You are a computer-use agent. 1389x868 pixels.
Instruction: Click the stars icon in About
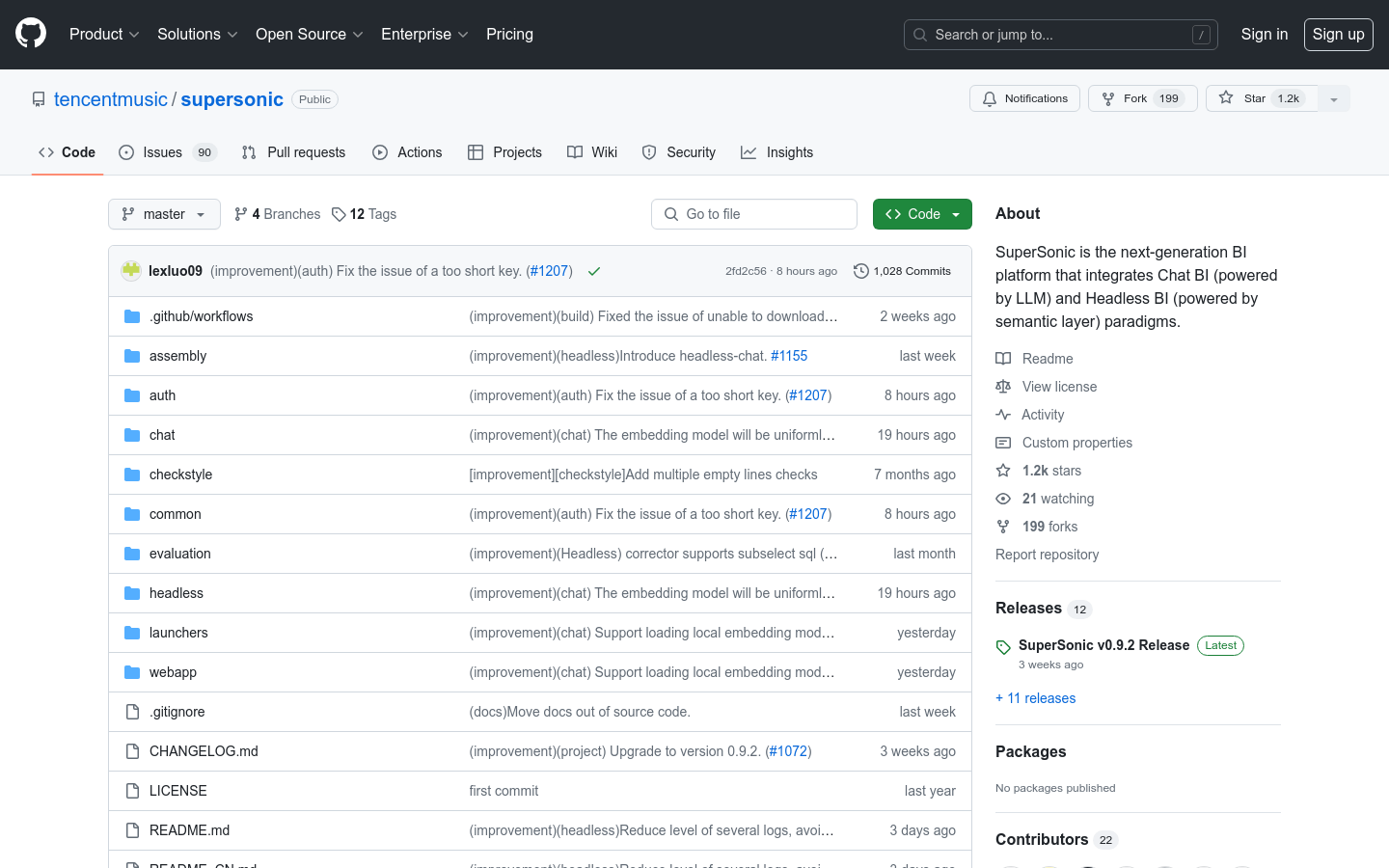(x=1003, y=471)
